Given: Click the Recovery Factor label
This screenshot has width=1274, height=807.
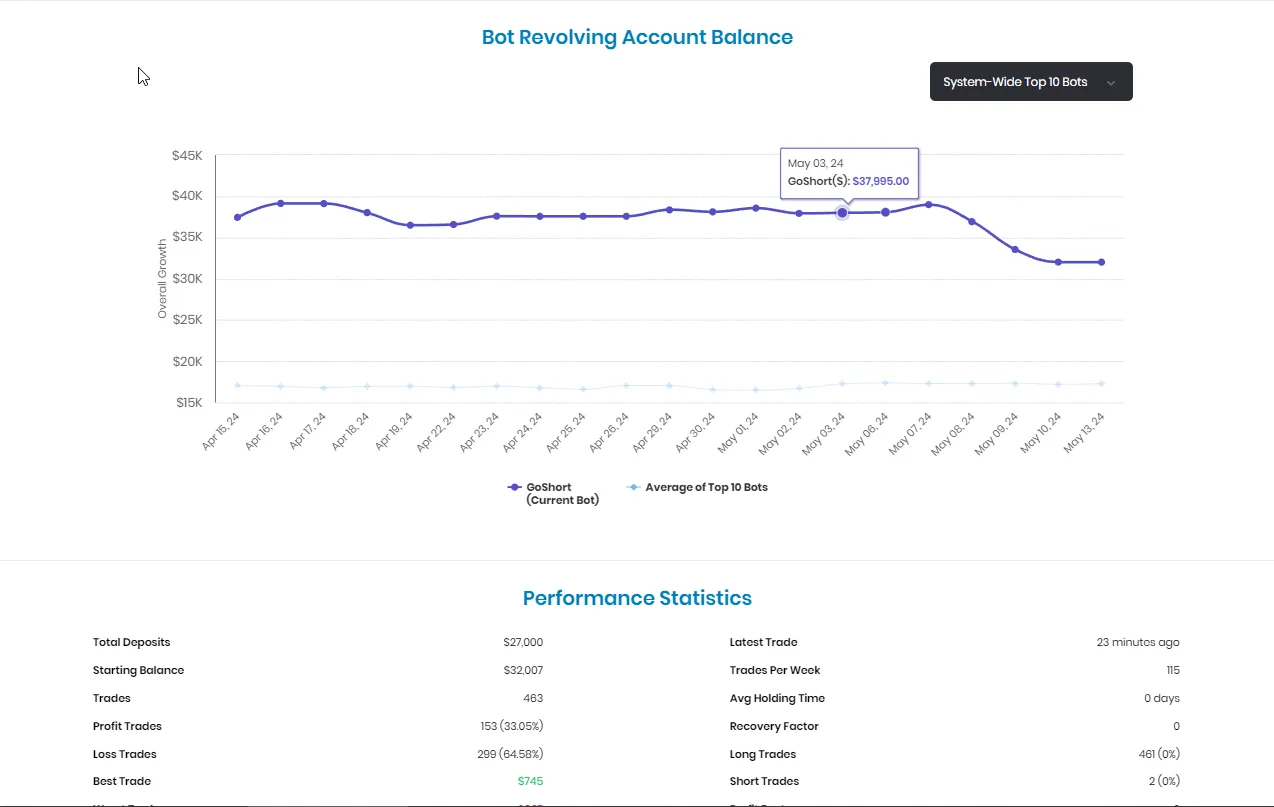Looking at the screenshot, I should pyautogui.click(x=774, y=726).
